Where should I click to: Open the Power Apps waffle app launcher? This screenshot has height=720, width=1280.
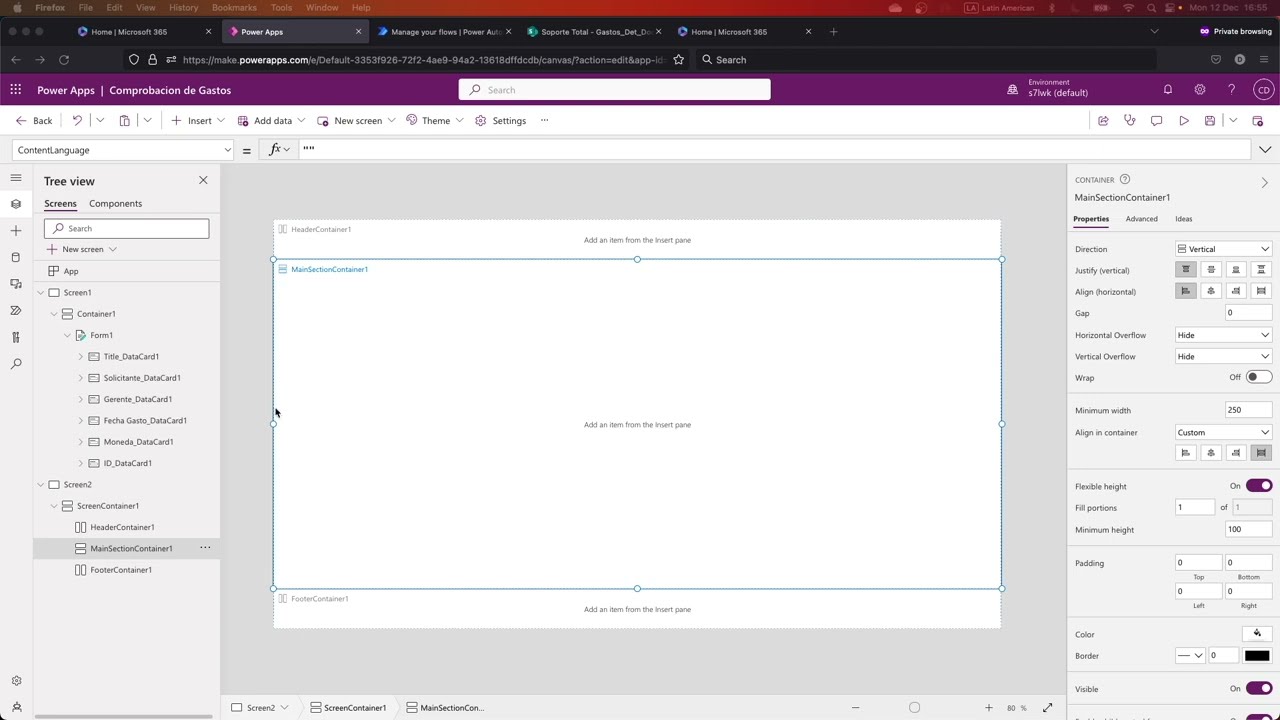click(x=16, y=90)
